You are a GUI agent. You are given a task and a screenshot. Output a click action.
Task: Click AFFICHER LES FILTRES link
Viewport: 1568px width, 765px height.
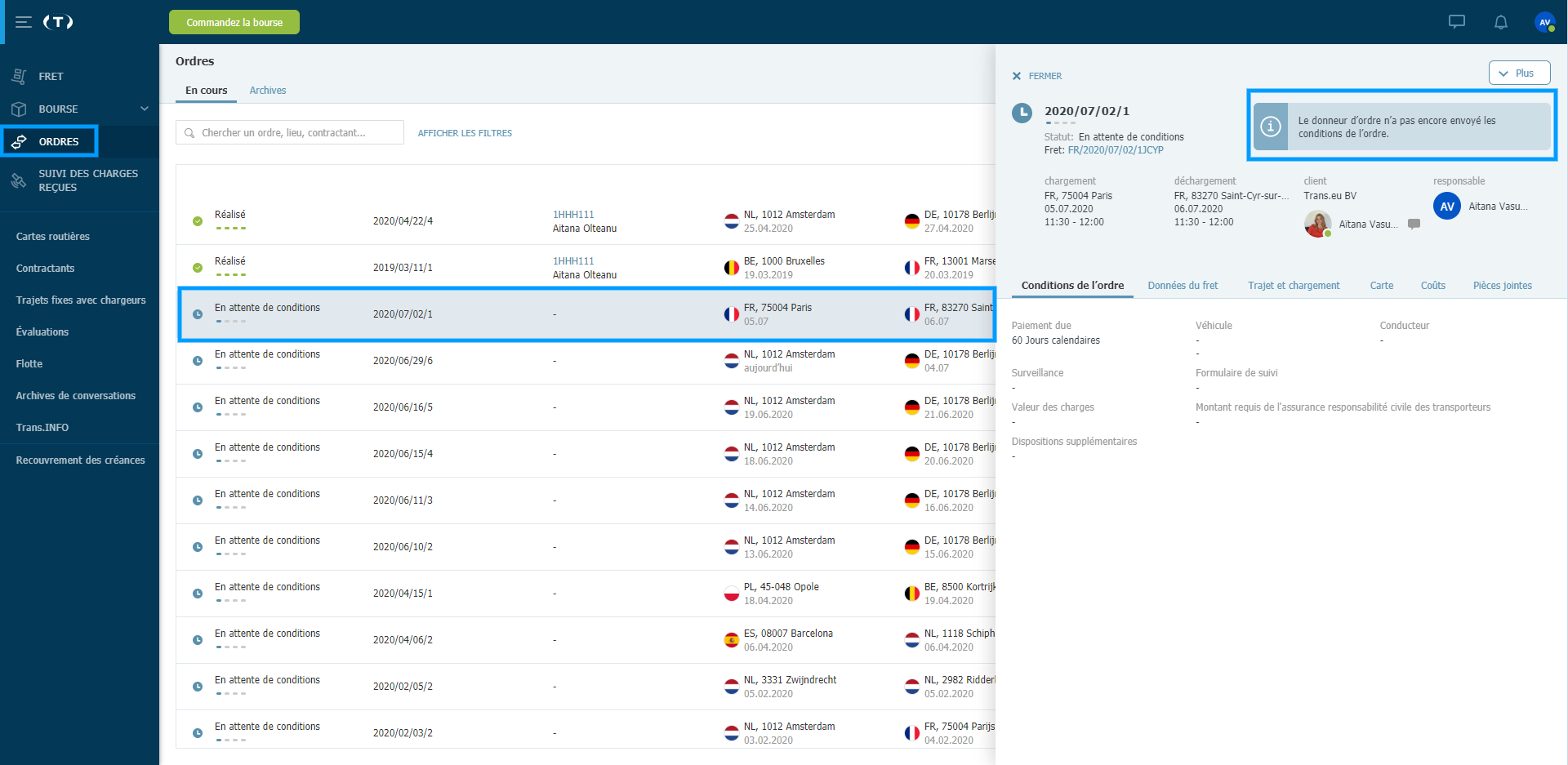(465, 133)
